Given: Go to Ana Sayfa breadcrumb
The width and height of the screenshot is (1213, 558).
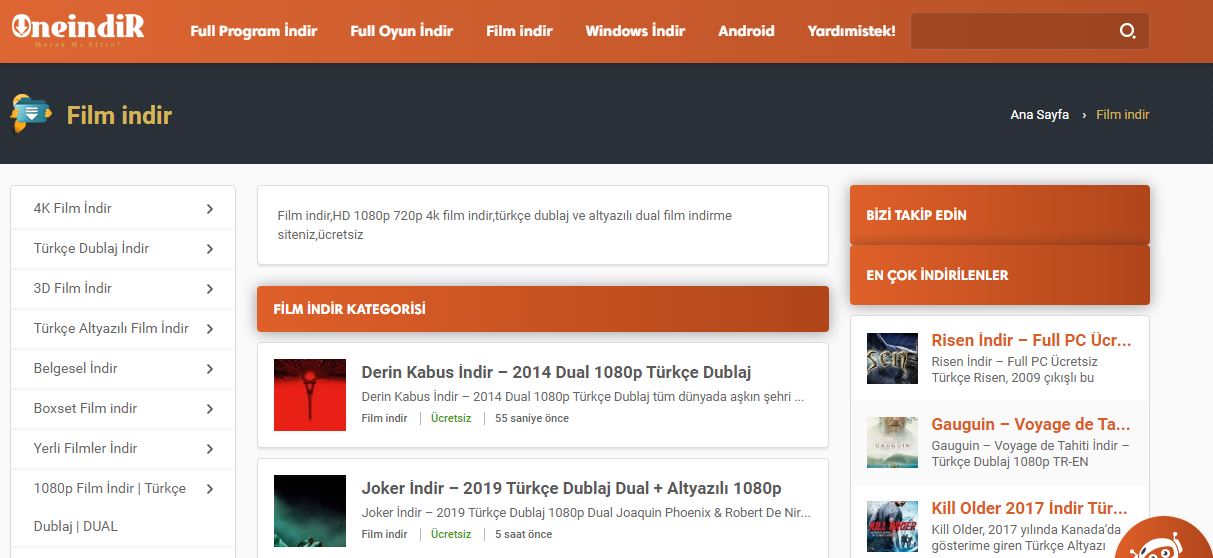Looking at the screenshot, I should coord(1039,115).
